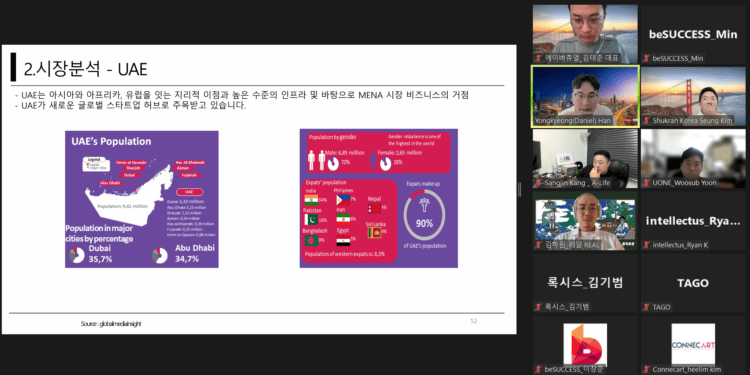The image size is (750, 375).
Task: Select beSUCCESS_이정준 logo profile tile
Action: coord(585,344)
